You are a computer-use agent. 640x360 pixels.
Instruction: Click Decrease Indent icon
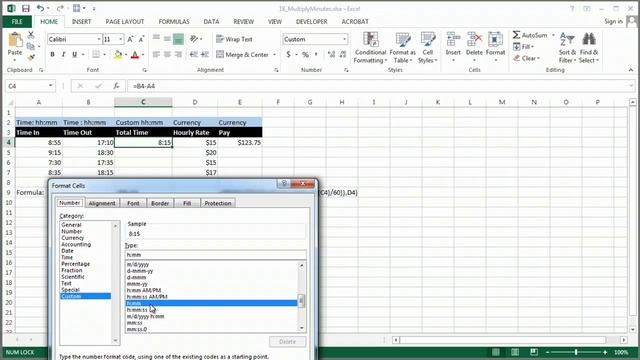coord(194,54)
